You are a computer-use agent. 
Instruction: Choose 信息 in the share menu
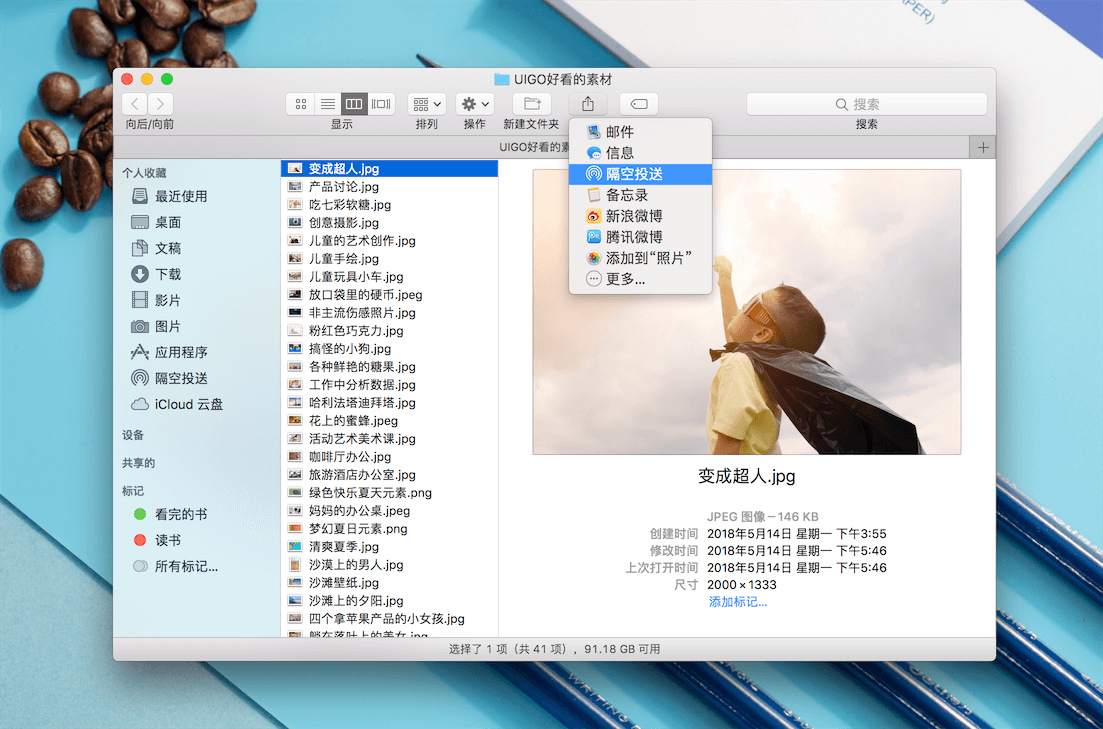point(640,153)
